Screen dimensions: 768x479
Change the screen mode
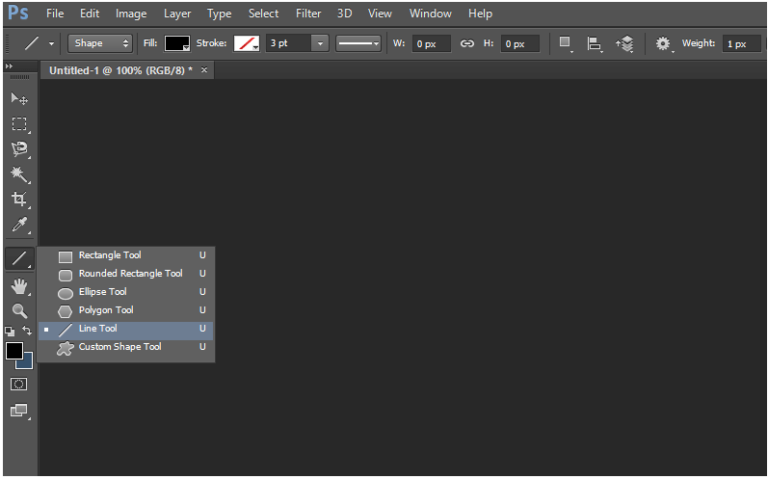(19, 410)
